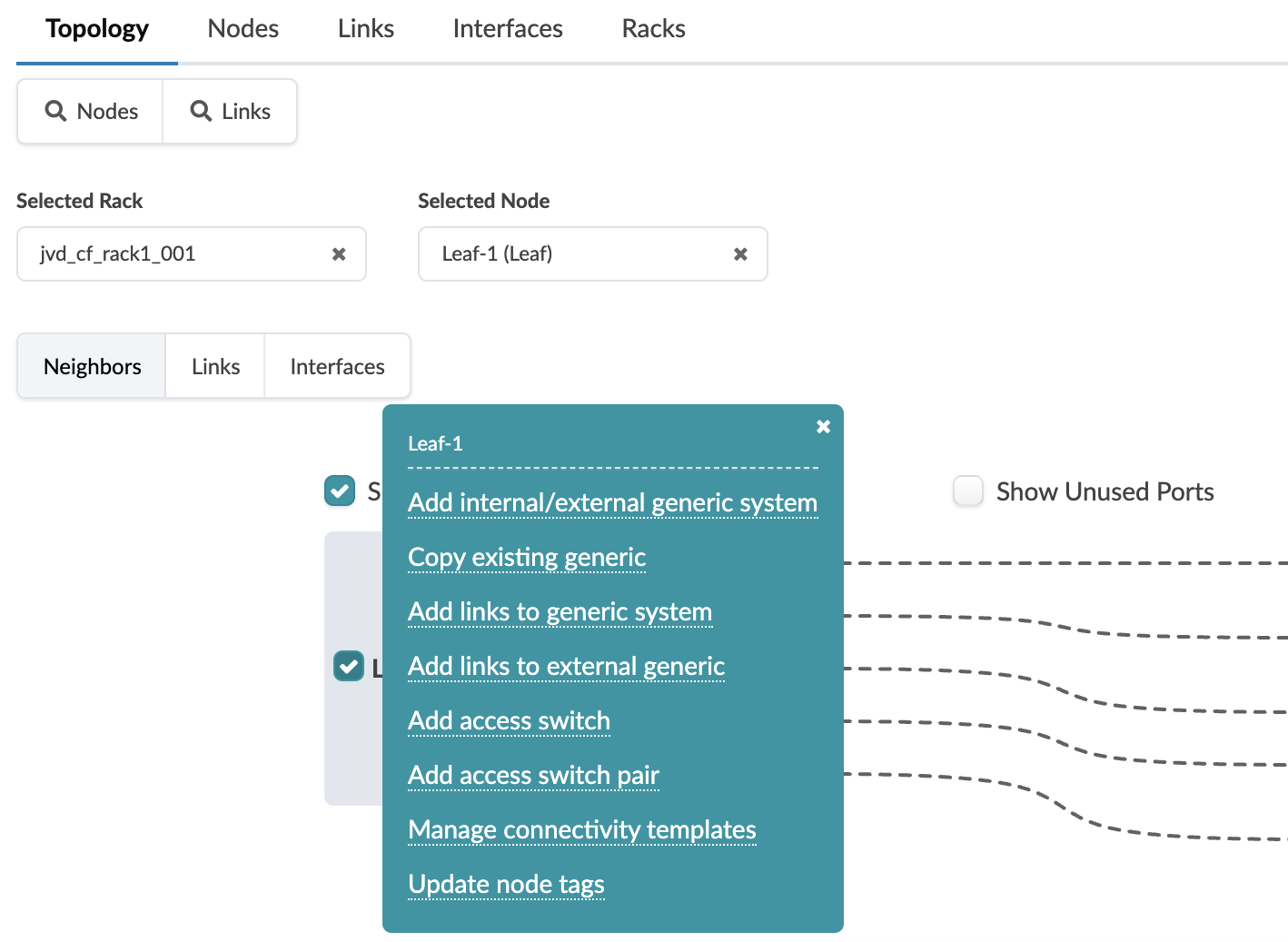Choose Add internal/external generic system
Image resolution: width=1288 pixels, height=942 pixels.
tap(612, 502)
